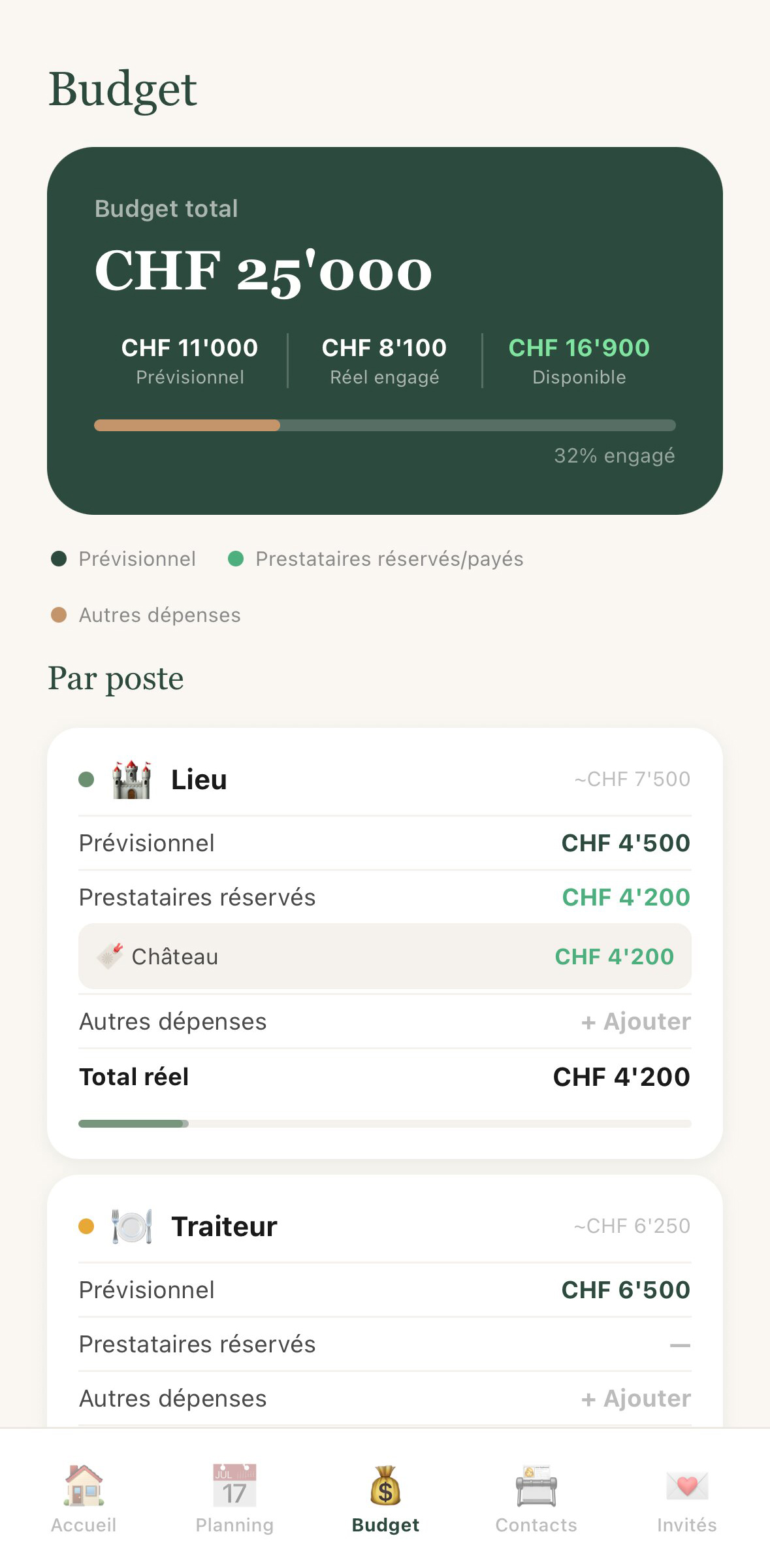Tap the Lieu total réel progress bar
770x1568 pixels.
[385, 1124]
